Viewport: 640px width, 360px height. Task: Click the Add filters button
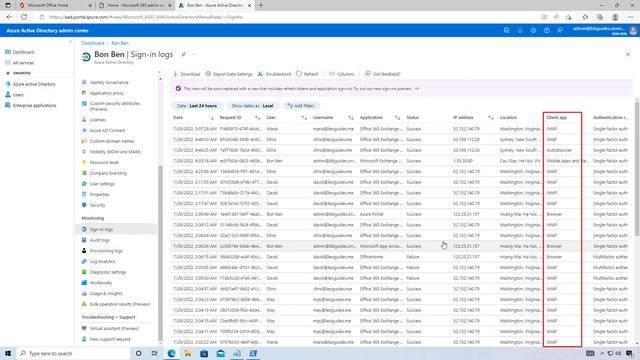click(x=301, y=106)
